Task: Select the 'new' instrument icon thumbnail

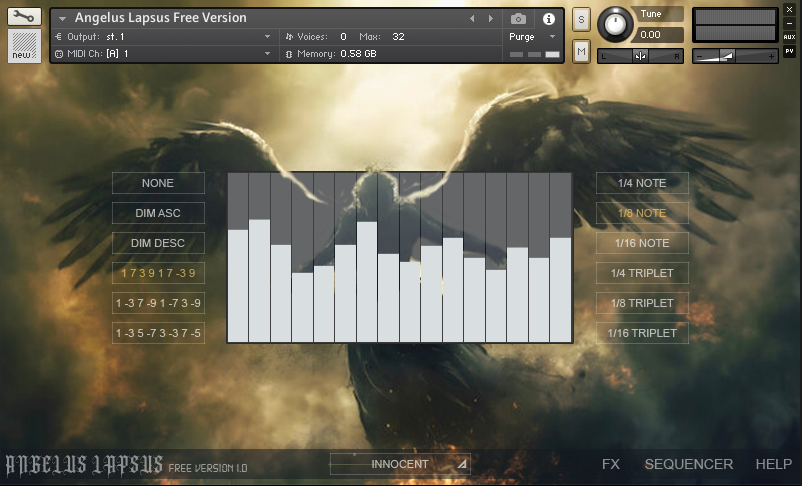Action: pyautogui.click(x=24, y=46)
